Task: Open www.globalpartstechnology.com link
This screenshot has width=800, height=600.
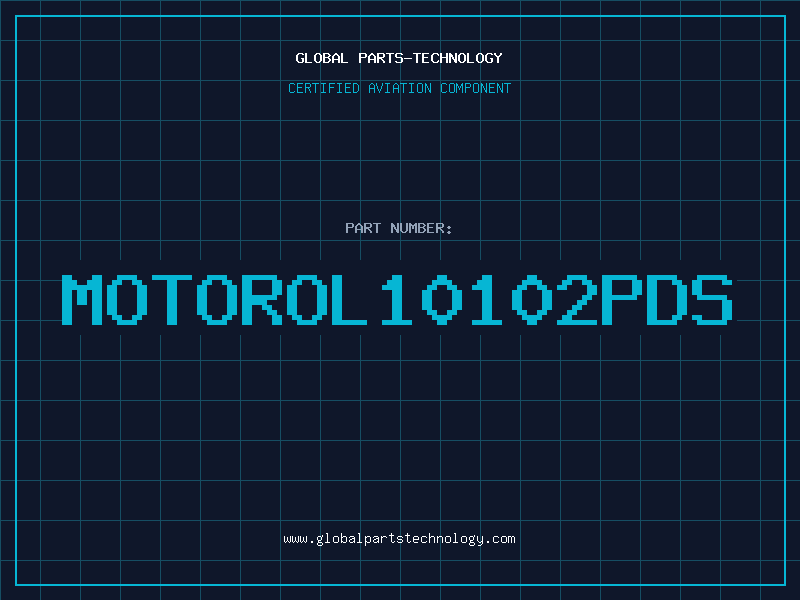Action: [x=399, y=539]
